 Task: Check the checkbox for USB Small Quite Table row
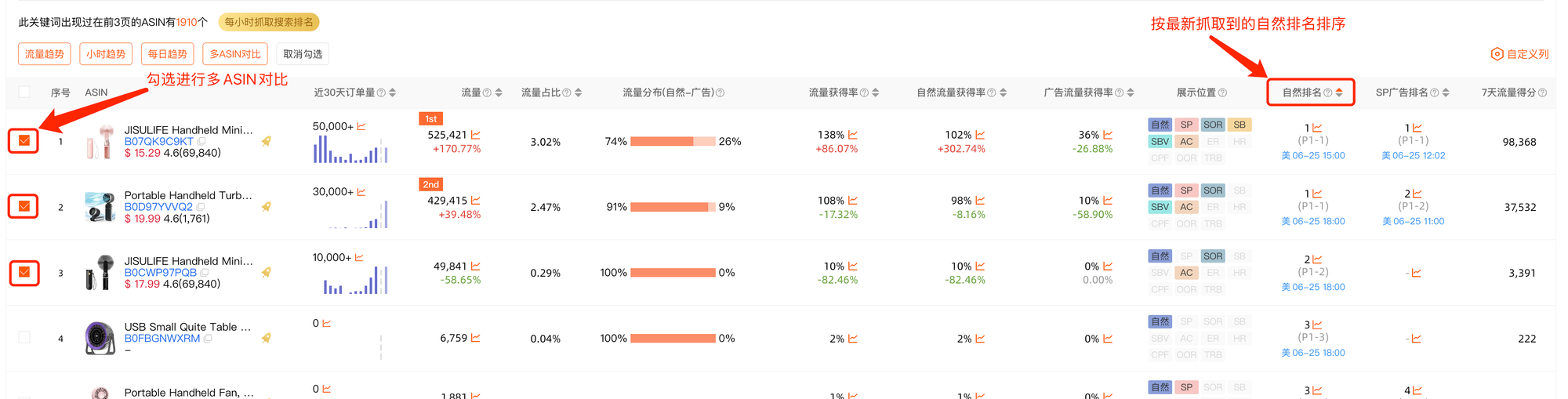click(24, 338)
